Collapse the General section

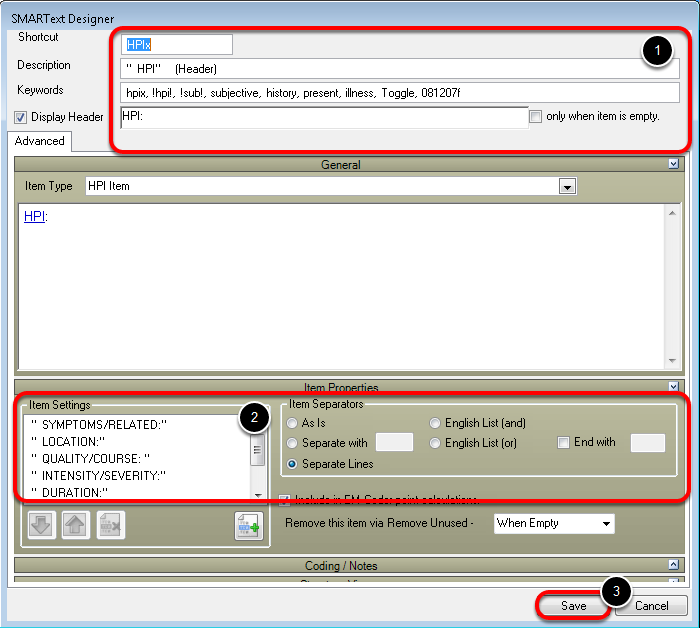[674, 164]
